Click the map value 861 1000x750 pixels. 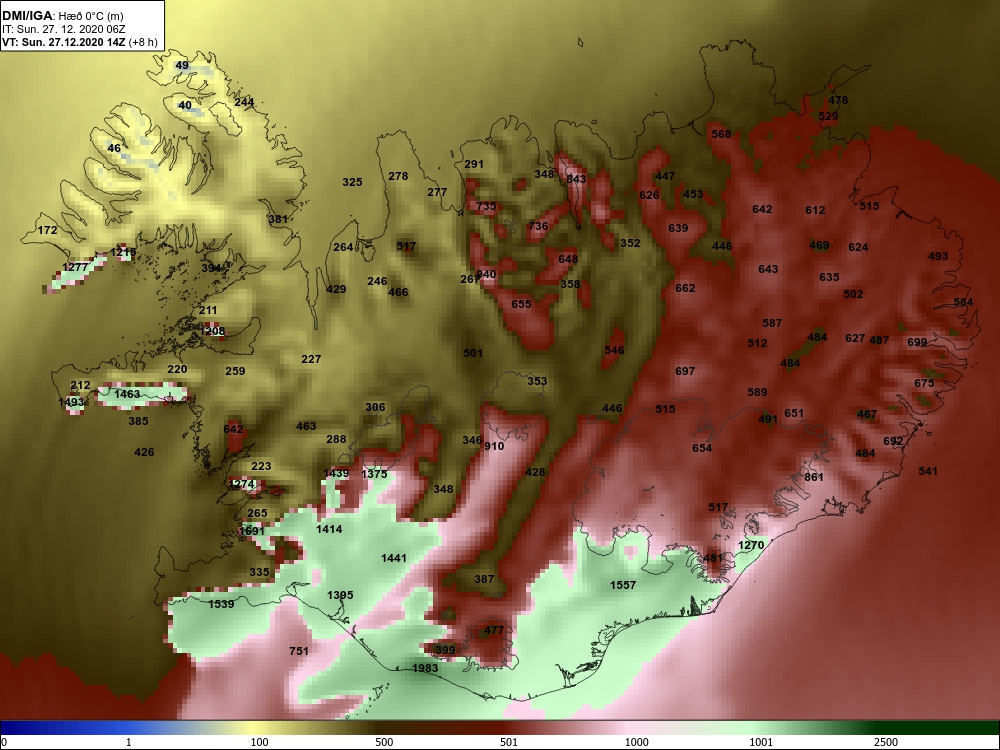click(x=814, y=477)
